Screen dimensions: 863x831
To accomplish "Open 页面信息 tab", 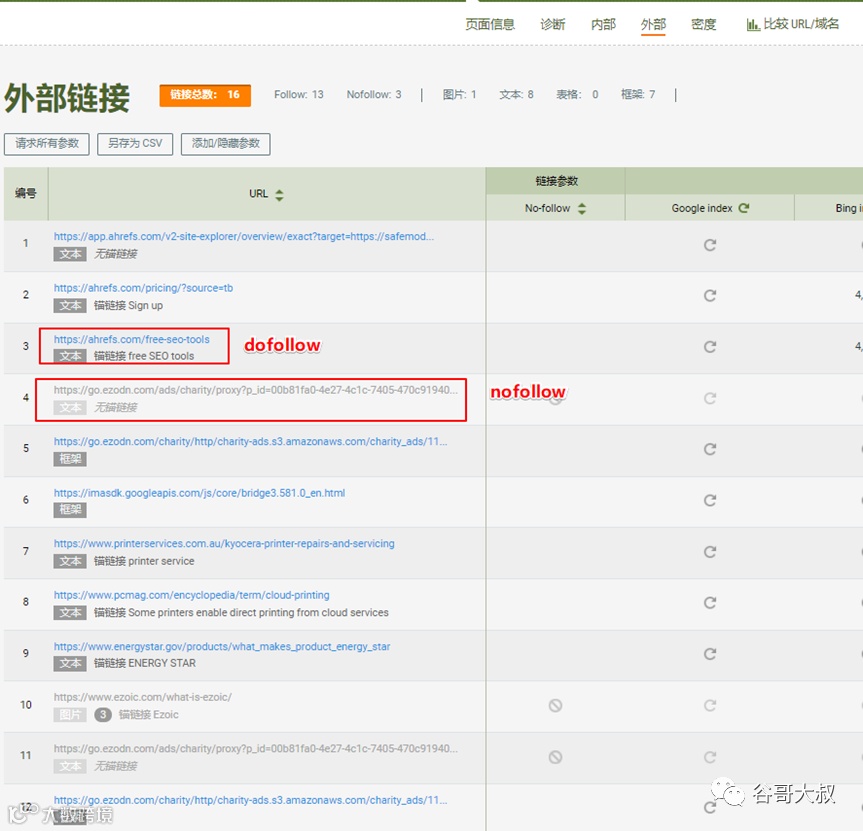I will [x=490, y=24].
